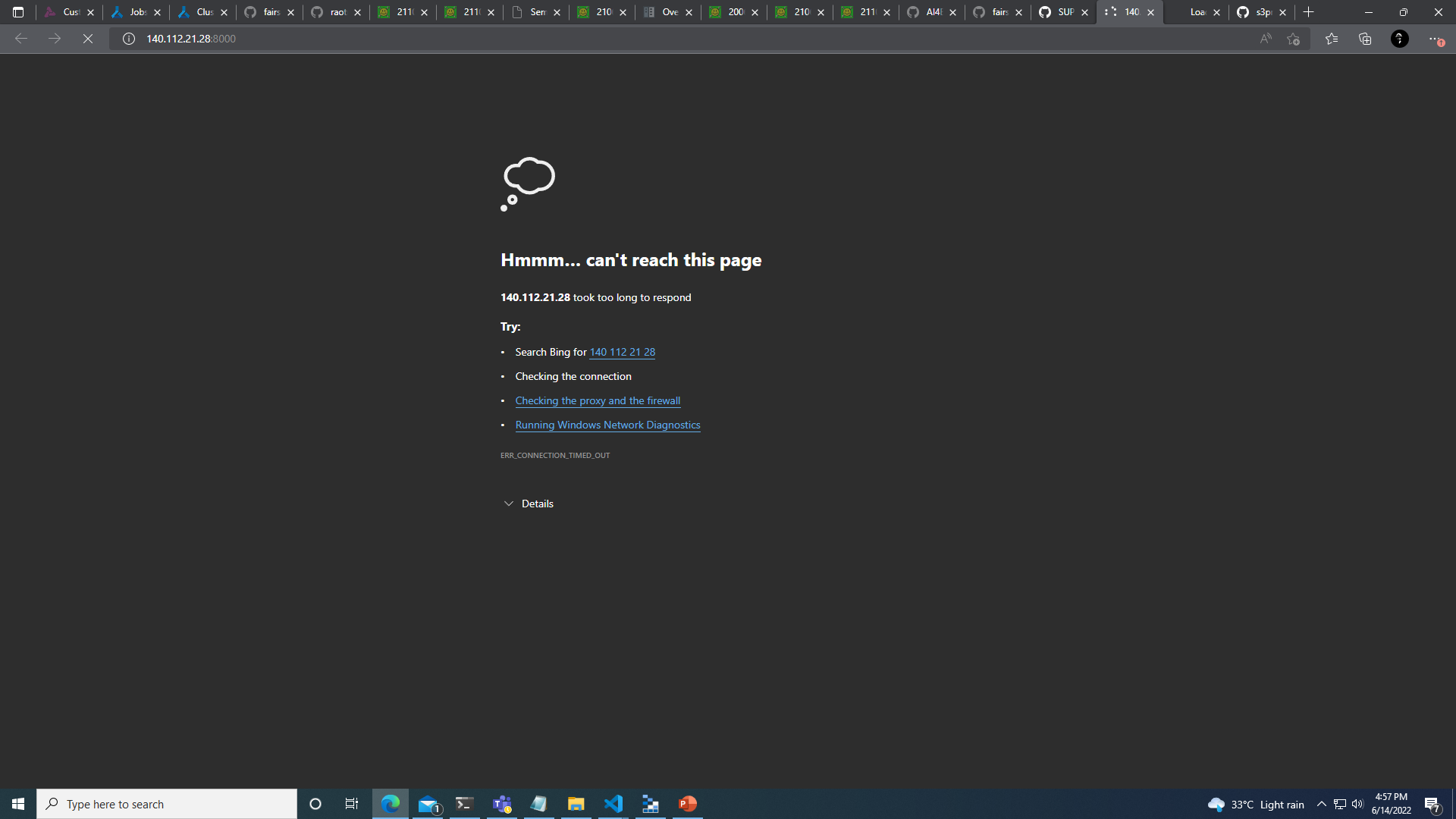Open the Favorites toolbar icon
The width and height of the screenshot is (1456, 819).
click(x=1332, y=39)
